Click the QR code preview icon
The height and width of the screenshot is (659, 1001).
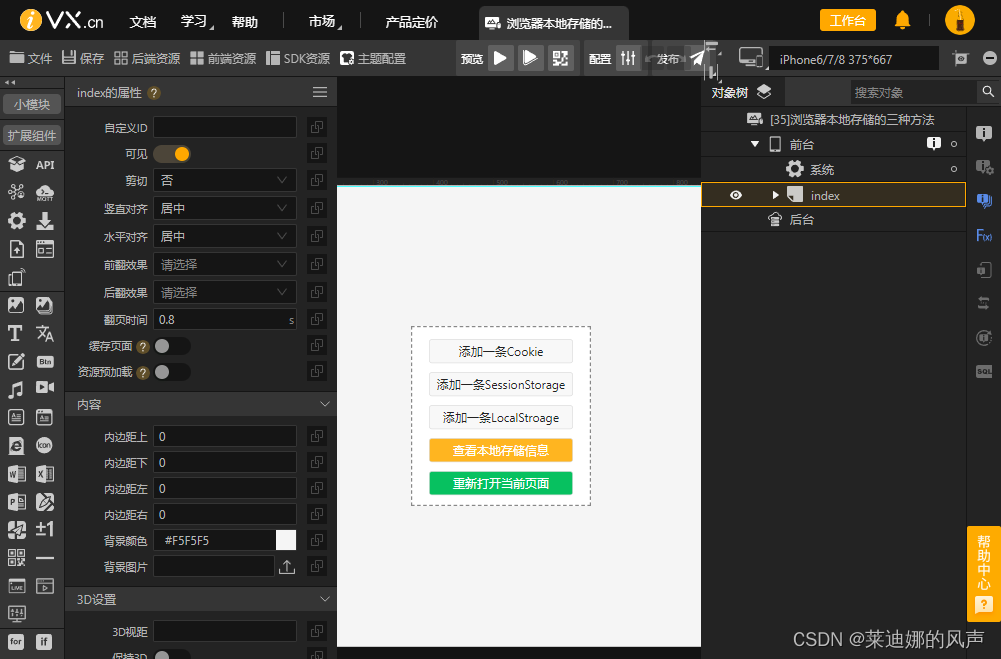click(561, 58)
